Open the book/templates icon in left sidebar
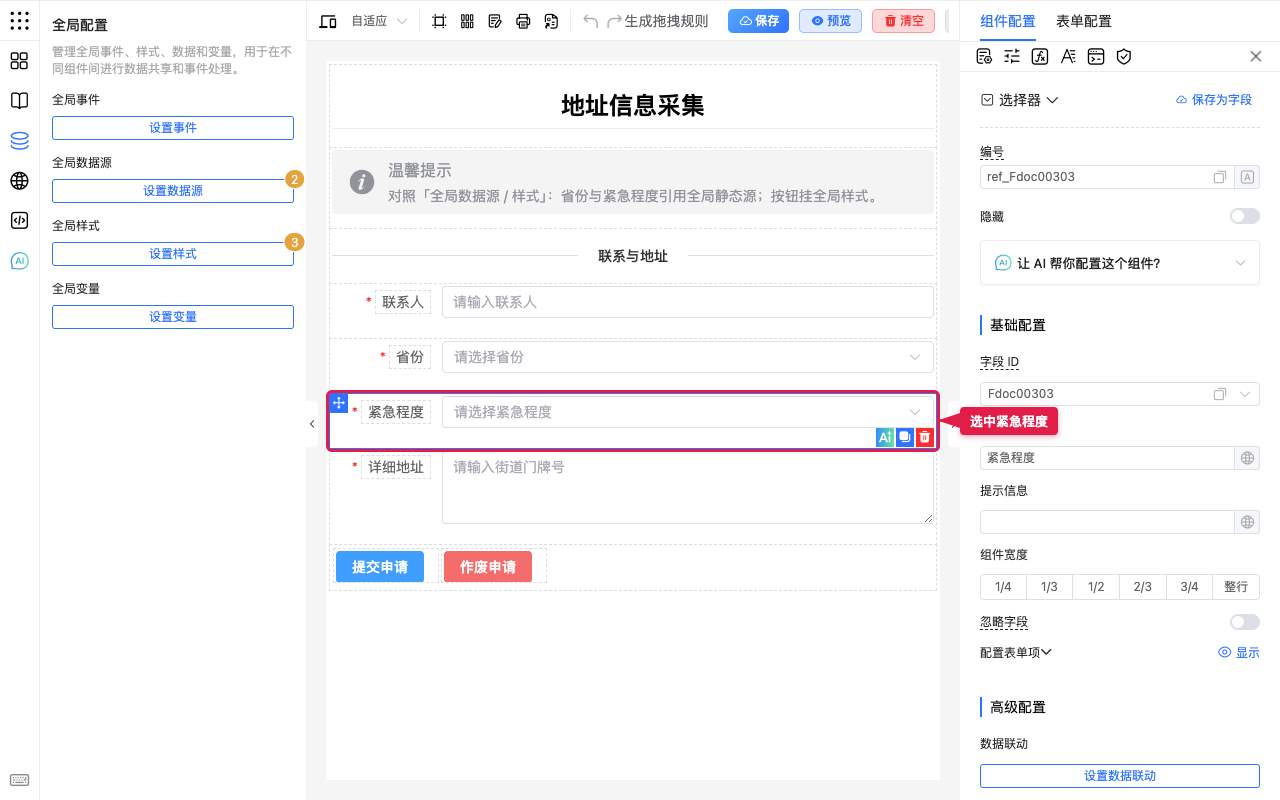The width and height of the screenshot is (1280, 800). (19, 101)
